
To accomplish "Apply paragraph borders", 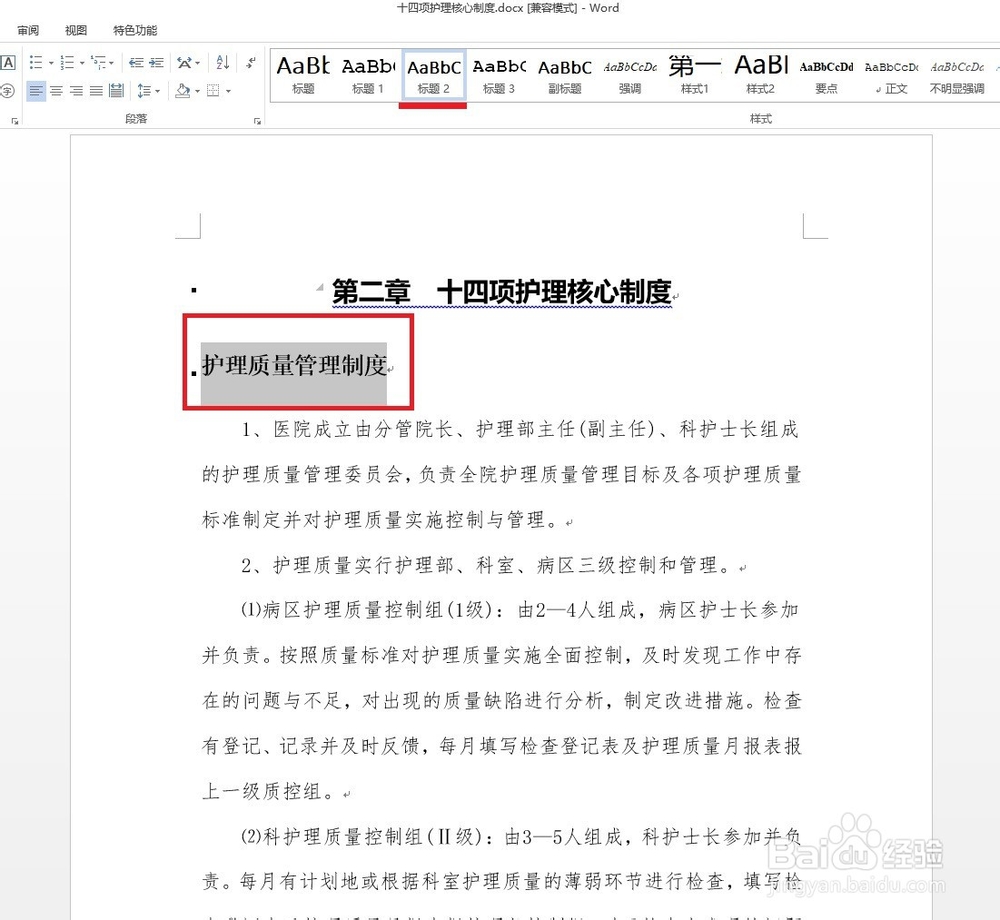I will [x=213, y=91].
